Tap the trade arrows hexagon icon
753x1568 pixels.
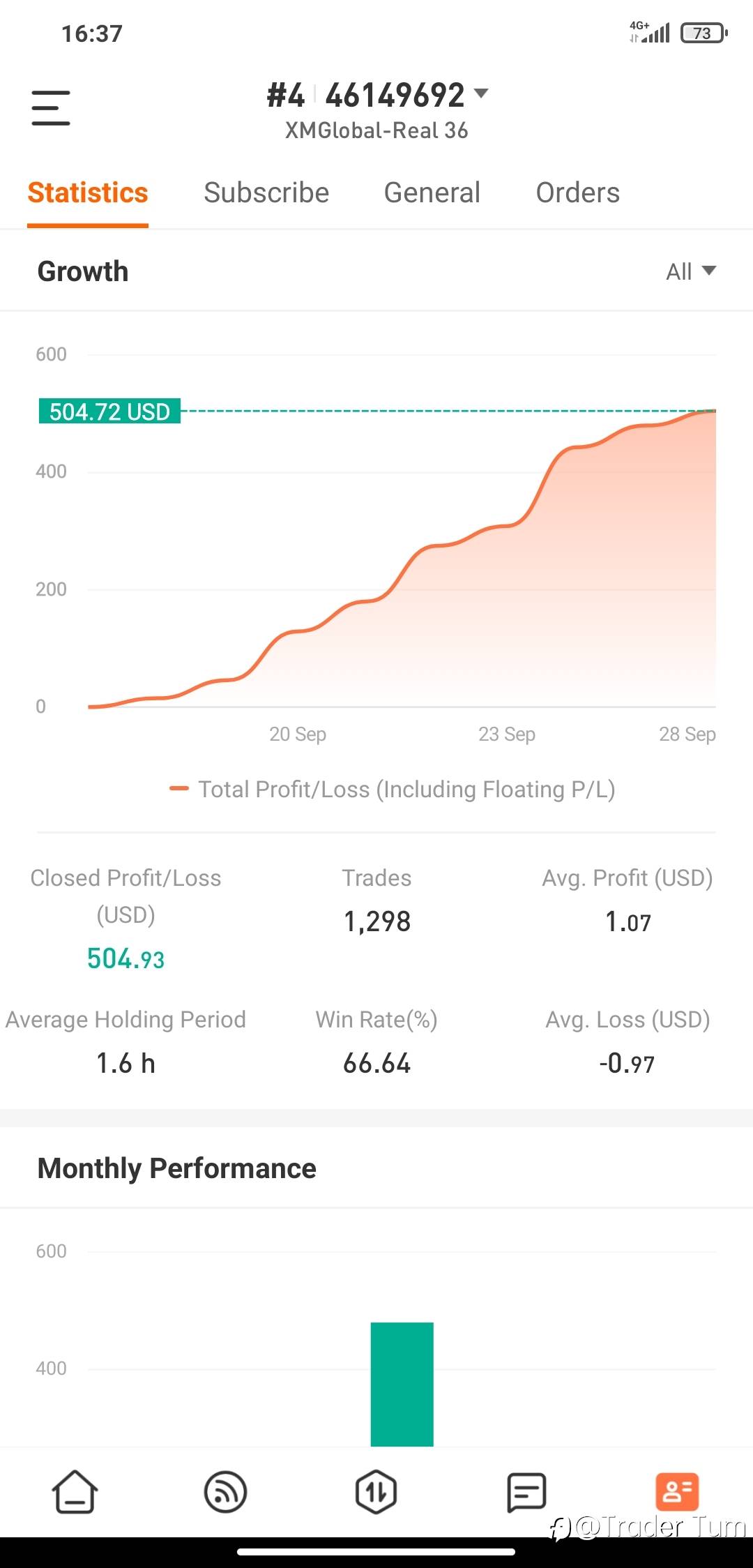[x=376, y=1492]
